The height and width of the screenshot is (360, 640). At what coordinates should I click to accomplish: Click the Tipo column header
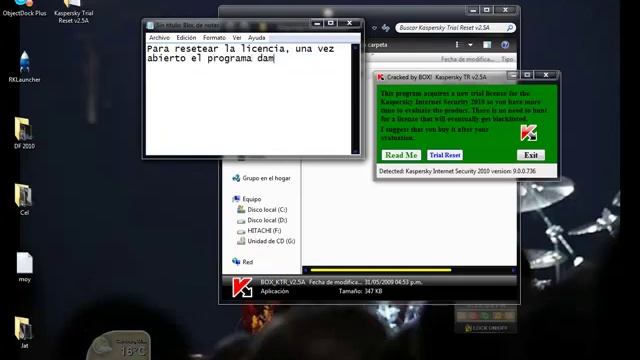click(x=507, y=59)
